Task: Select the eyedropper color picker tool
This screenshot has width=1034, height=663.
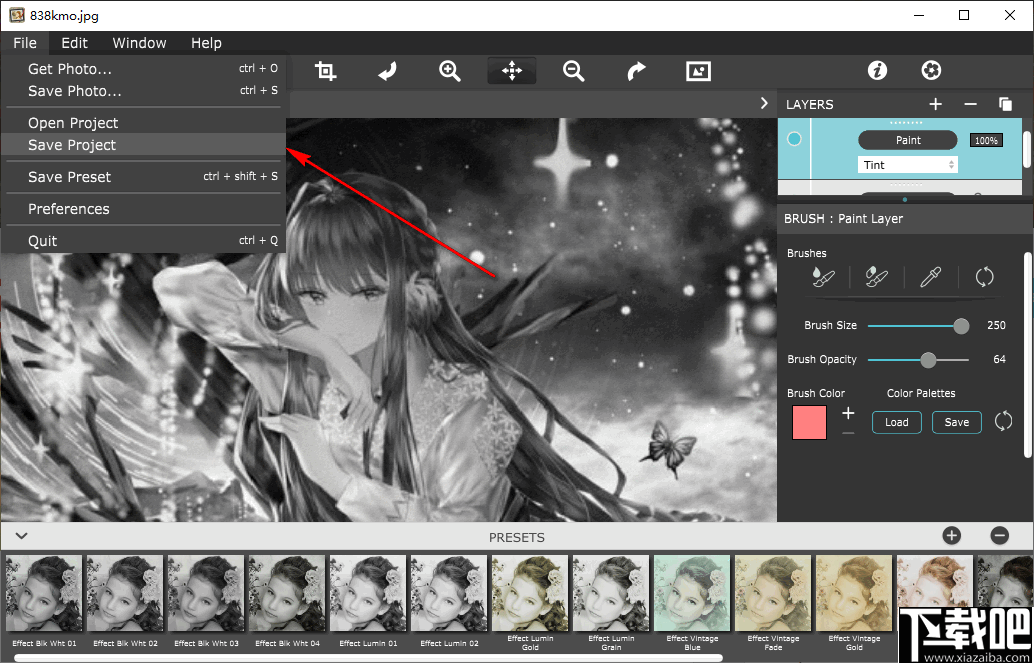Action: pyautogui.click(x=930, y=278)
